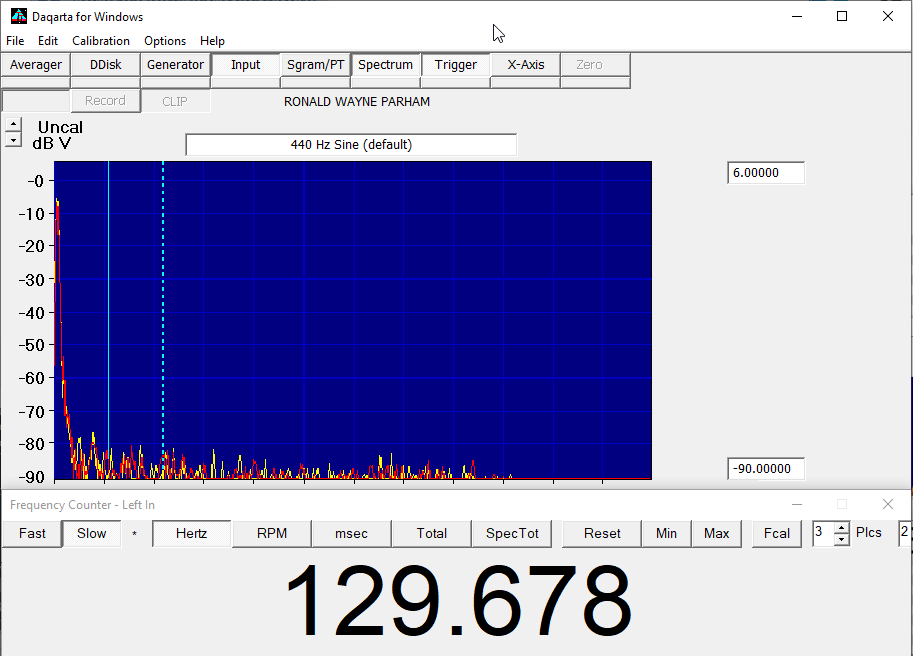This screenshot has width=913, height=656.
Task: Click the asterisk button beside Slow
Action: click(x=134, y=534)
